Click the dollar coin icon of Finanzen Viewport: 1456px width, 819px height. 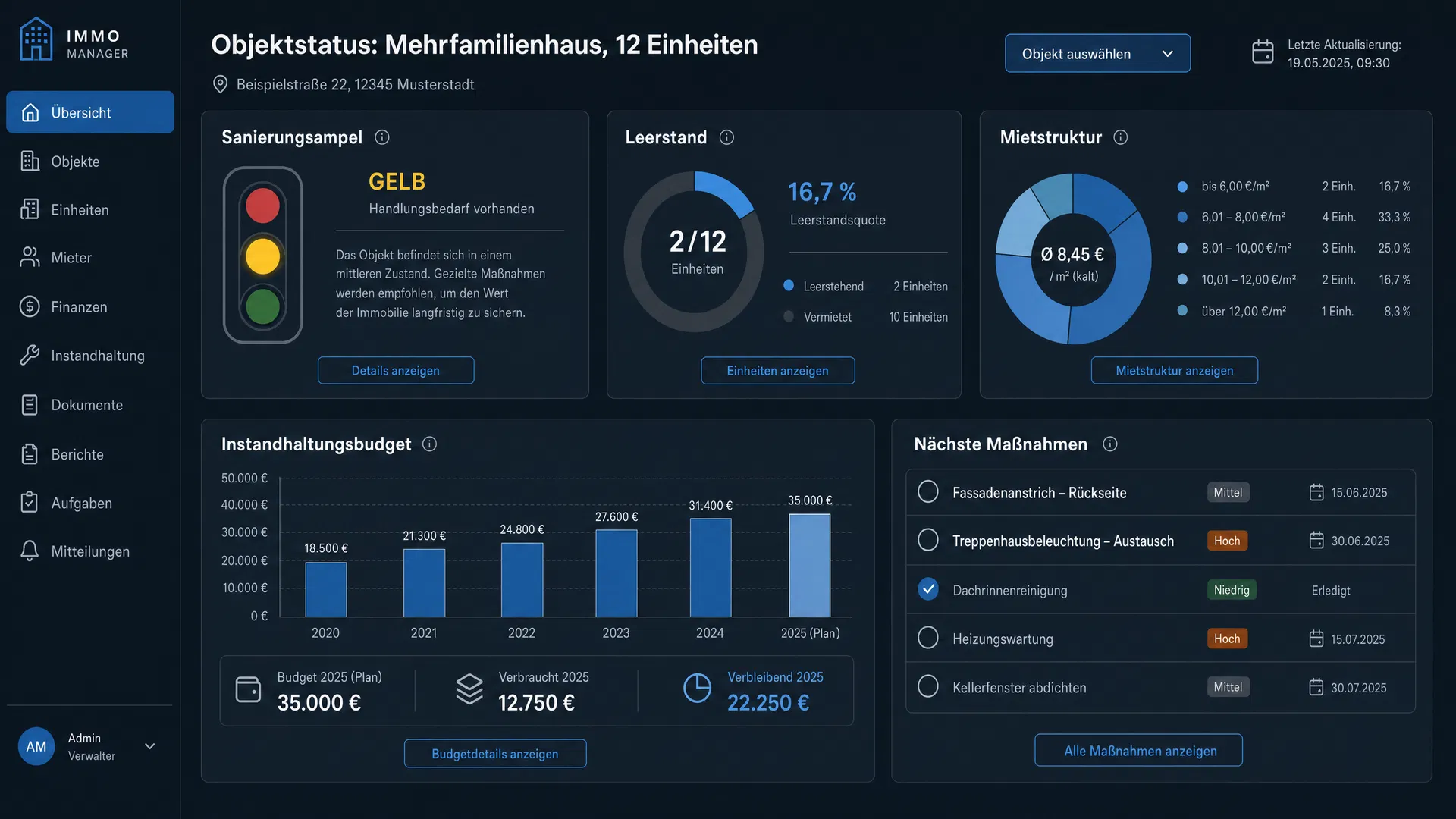(x=30, y=306)
